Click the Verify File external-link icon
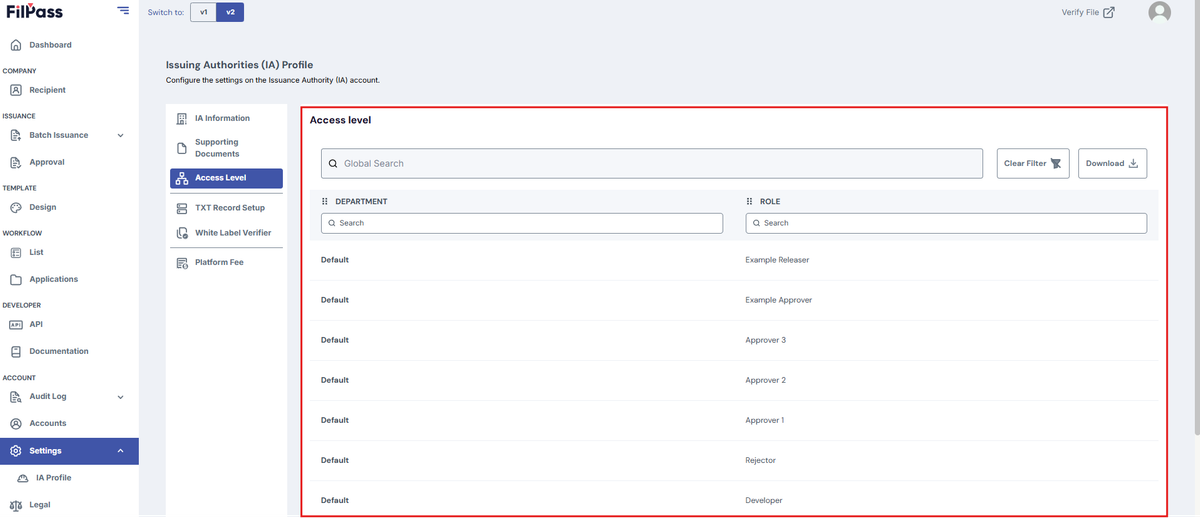1200x518 pixels. point(1109,12)
